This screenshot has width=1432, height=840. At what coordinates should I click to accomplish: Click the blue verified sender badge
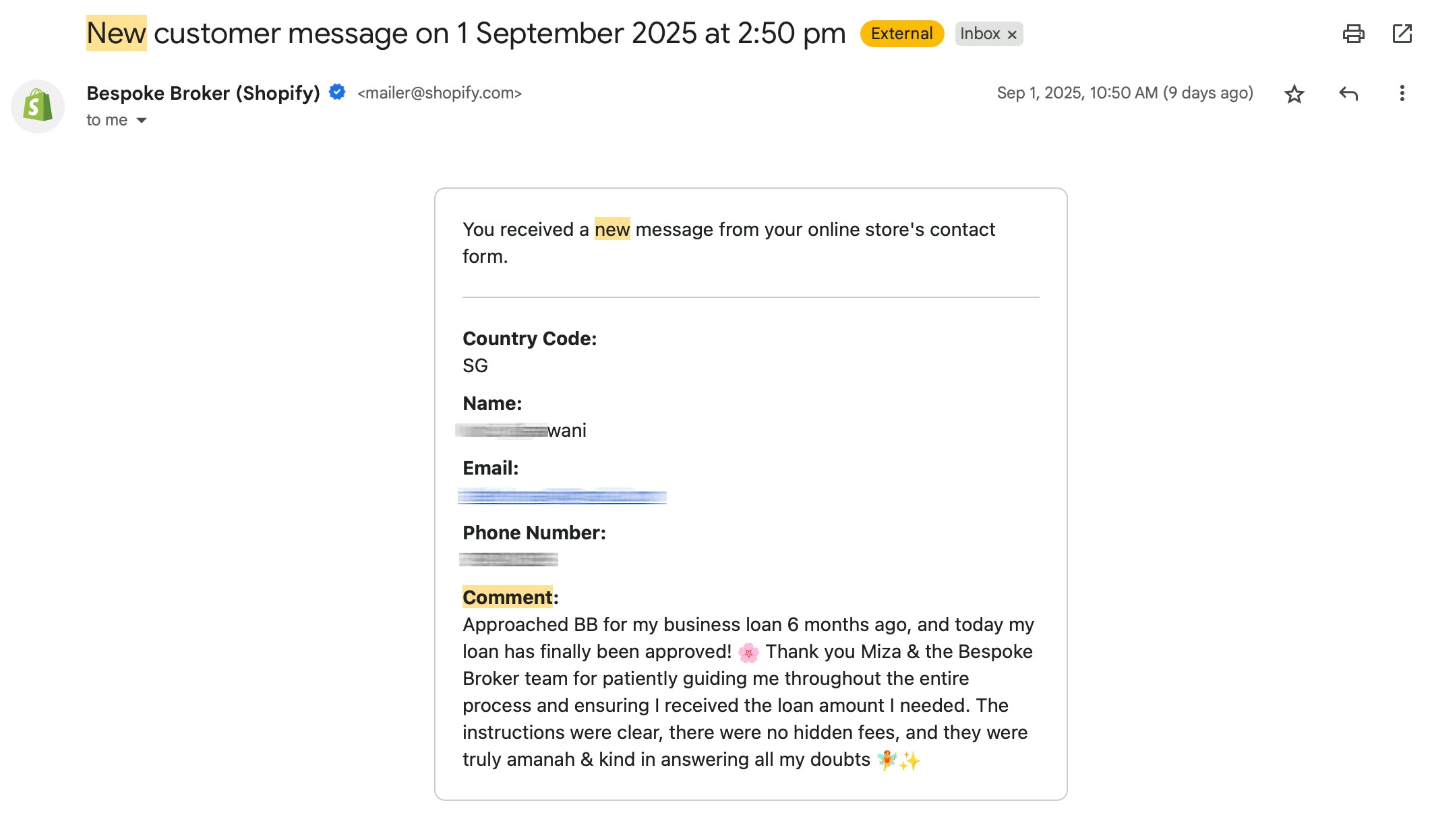coord(337,92)
